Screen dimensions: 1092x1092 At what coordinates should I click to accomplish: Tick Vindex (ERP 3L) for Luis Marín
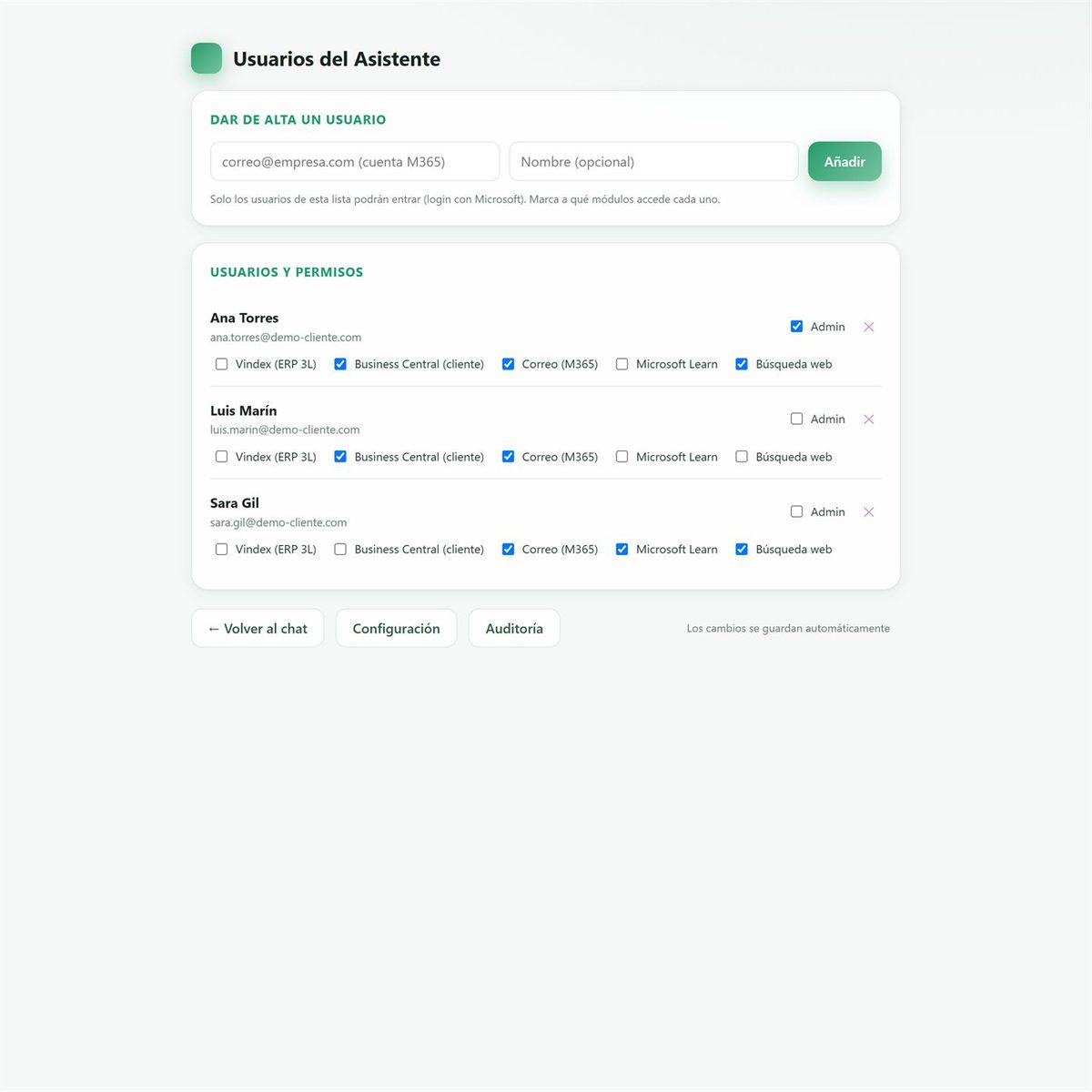(x=221, y=457)
